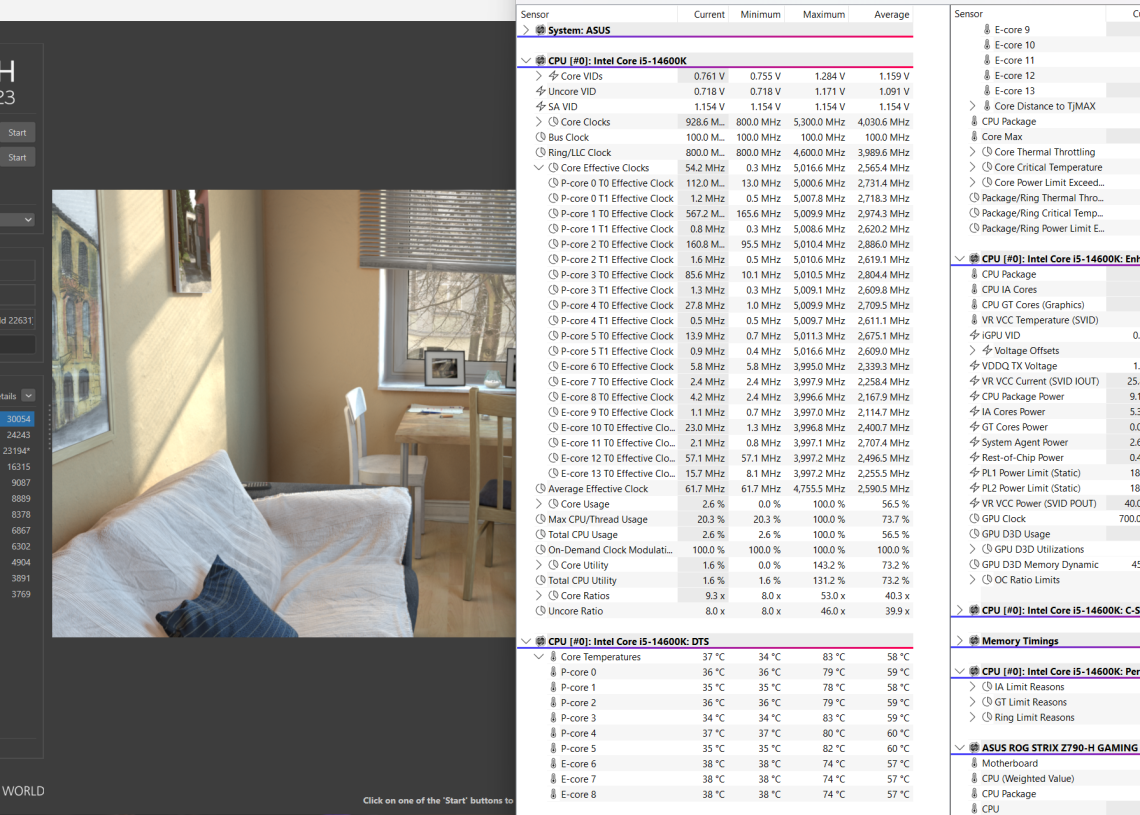Select the highlighted 30054 score entry
This screenshot has height=815, width=1140.
point(17,419)
